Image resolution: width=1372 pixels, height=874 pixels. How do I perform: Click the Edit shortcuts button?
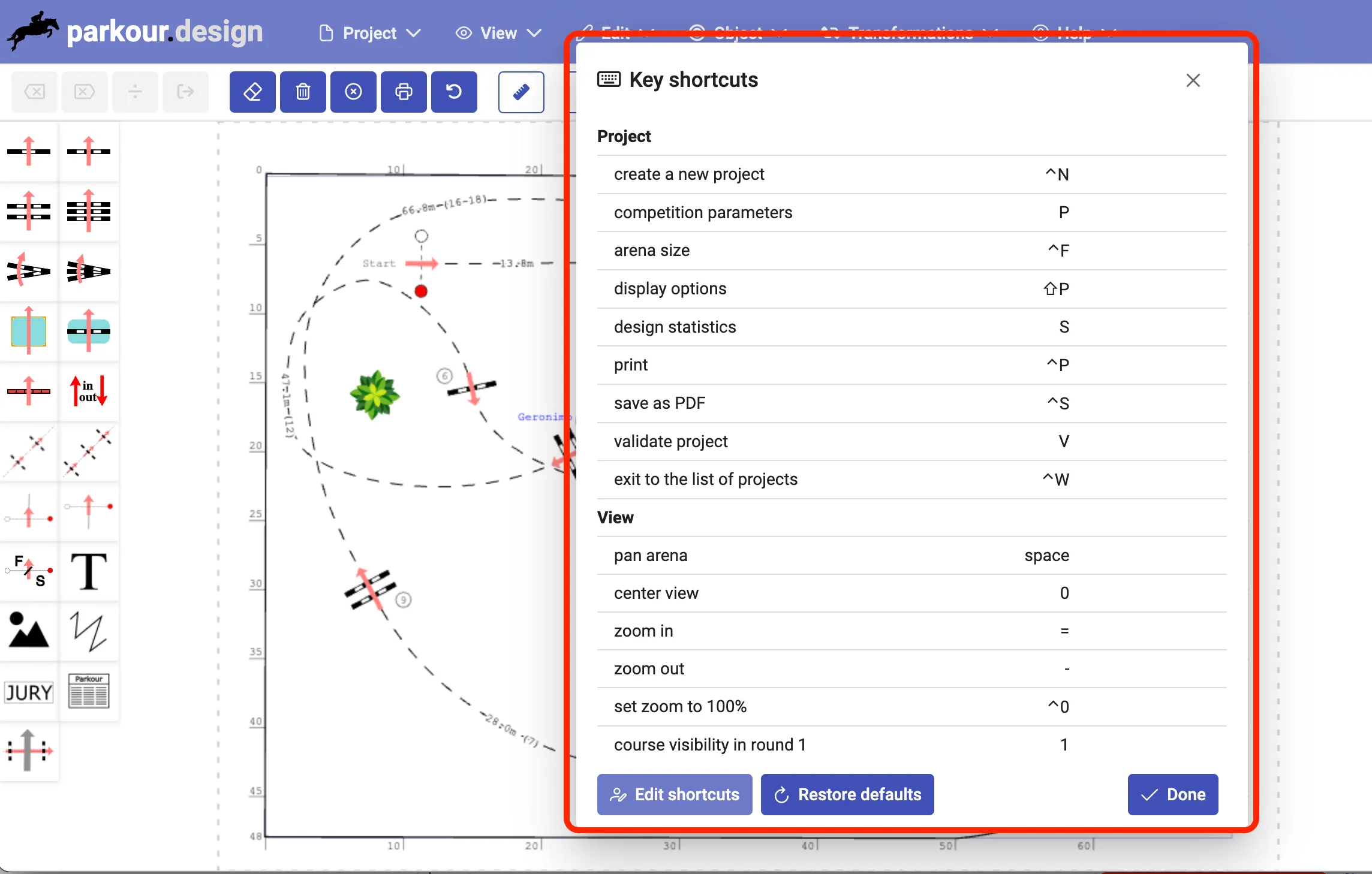point(675,794)
